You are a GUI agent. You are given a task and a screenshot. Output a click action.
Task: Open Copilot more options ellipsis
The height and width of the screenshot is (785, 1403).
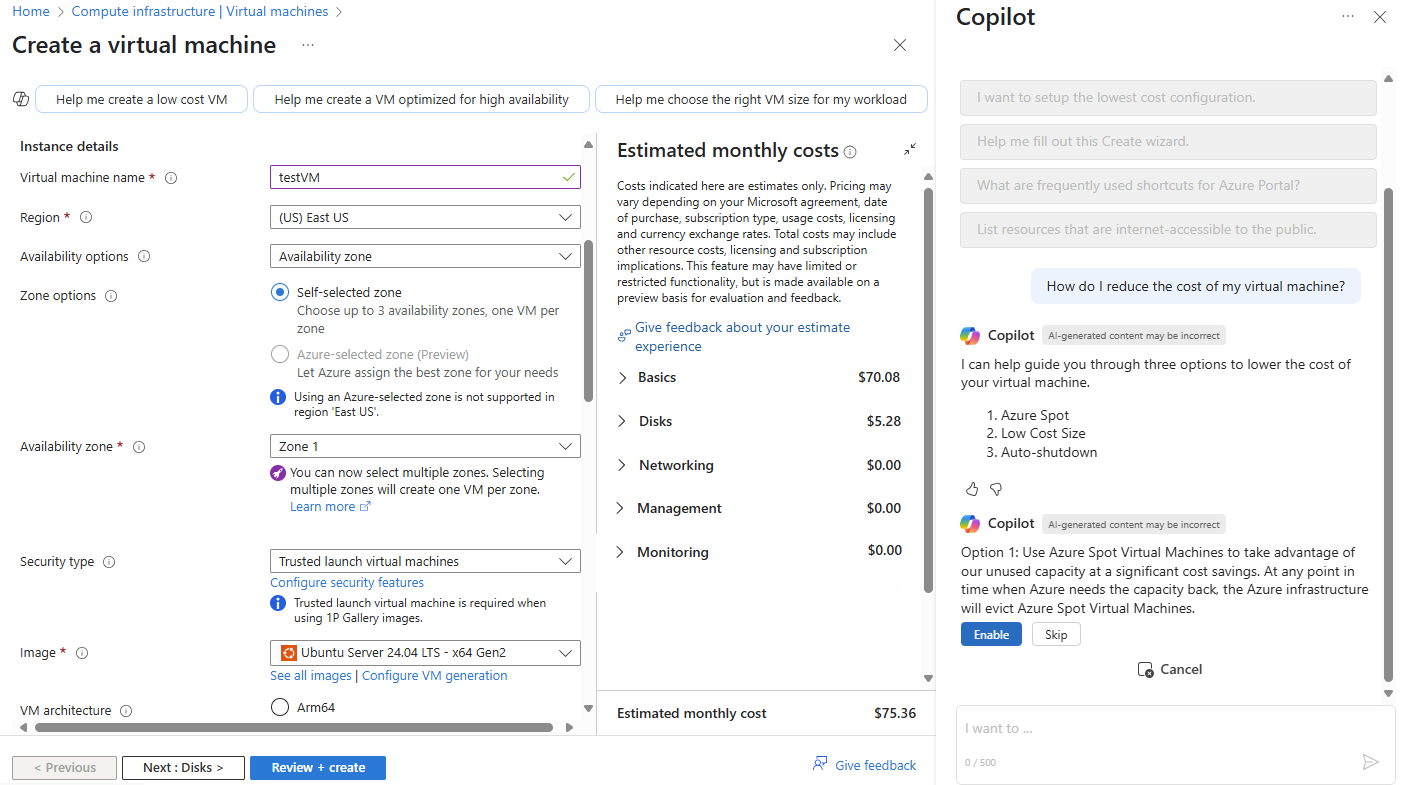(1348, 16)
